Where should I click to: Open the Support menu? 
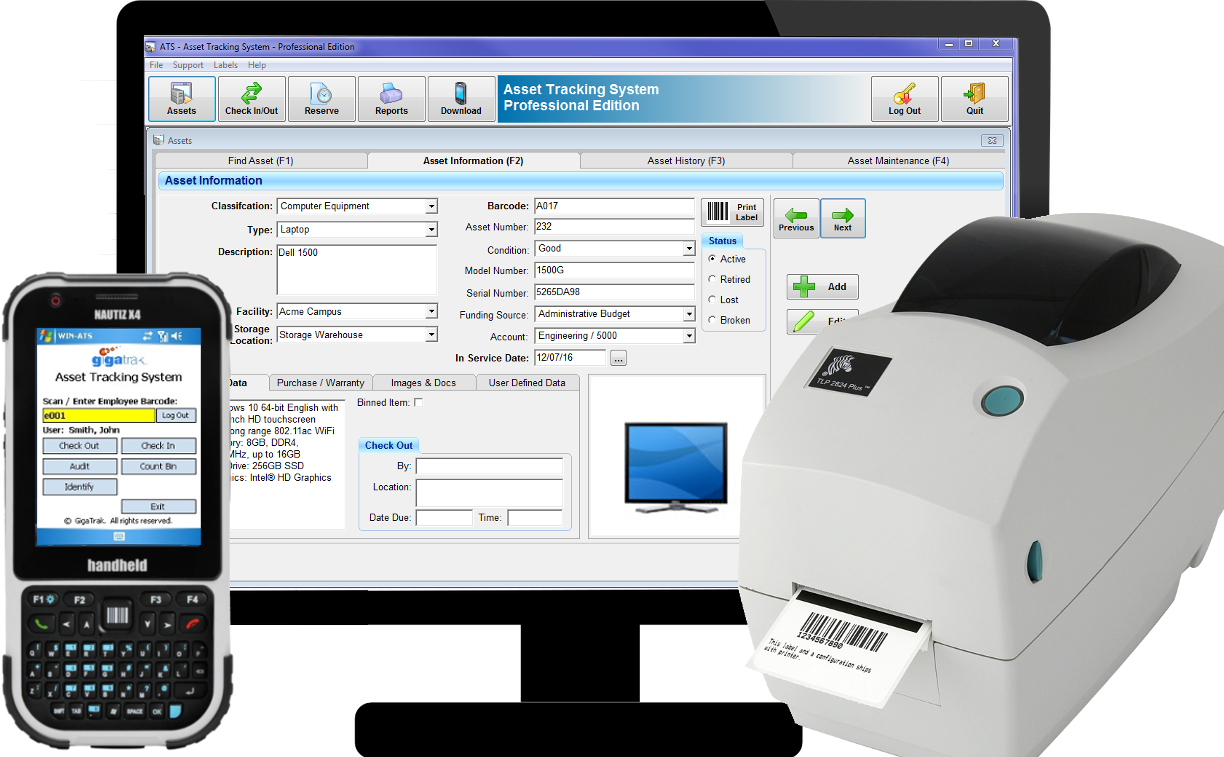click(x=188, y=65)
